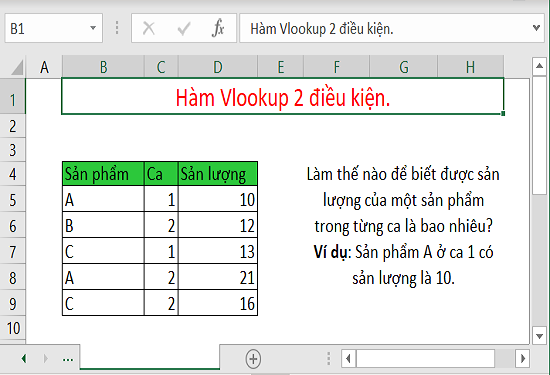
Task: Click the Sản lượng cell showing 12
Action: [x=218, y=225]
